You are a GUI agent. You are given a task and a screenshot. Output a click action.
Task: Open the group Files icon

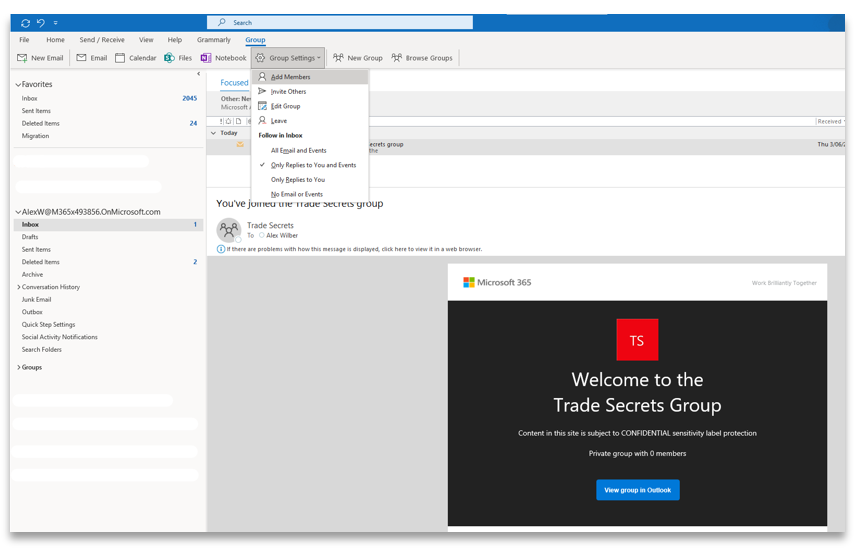tap(177, 58)
